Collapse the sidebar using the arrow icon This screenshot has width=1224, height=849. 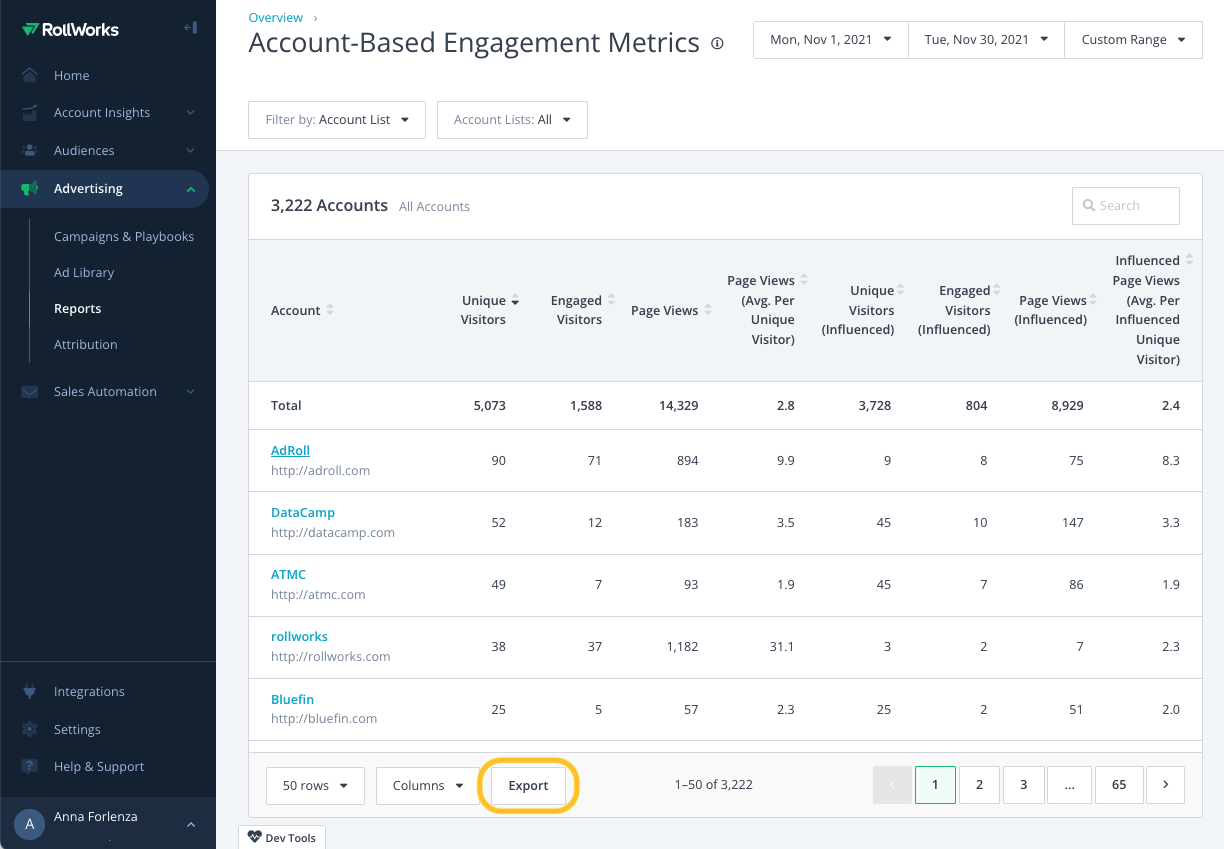coord(190,28)
